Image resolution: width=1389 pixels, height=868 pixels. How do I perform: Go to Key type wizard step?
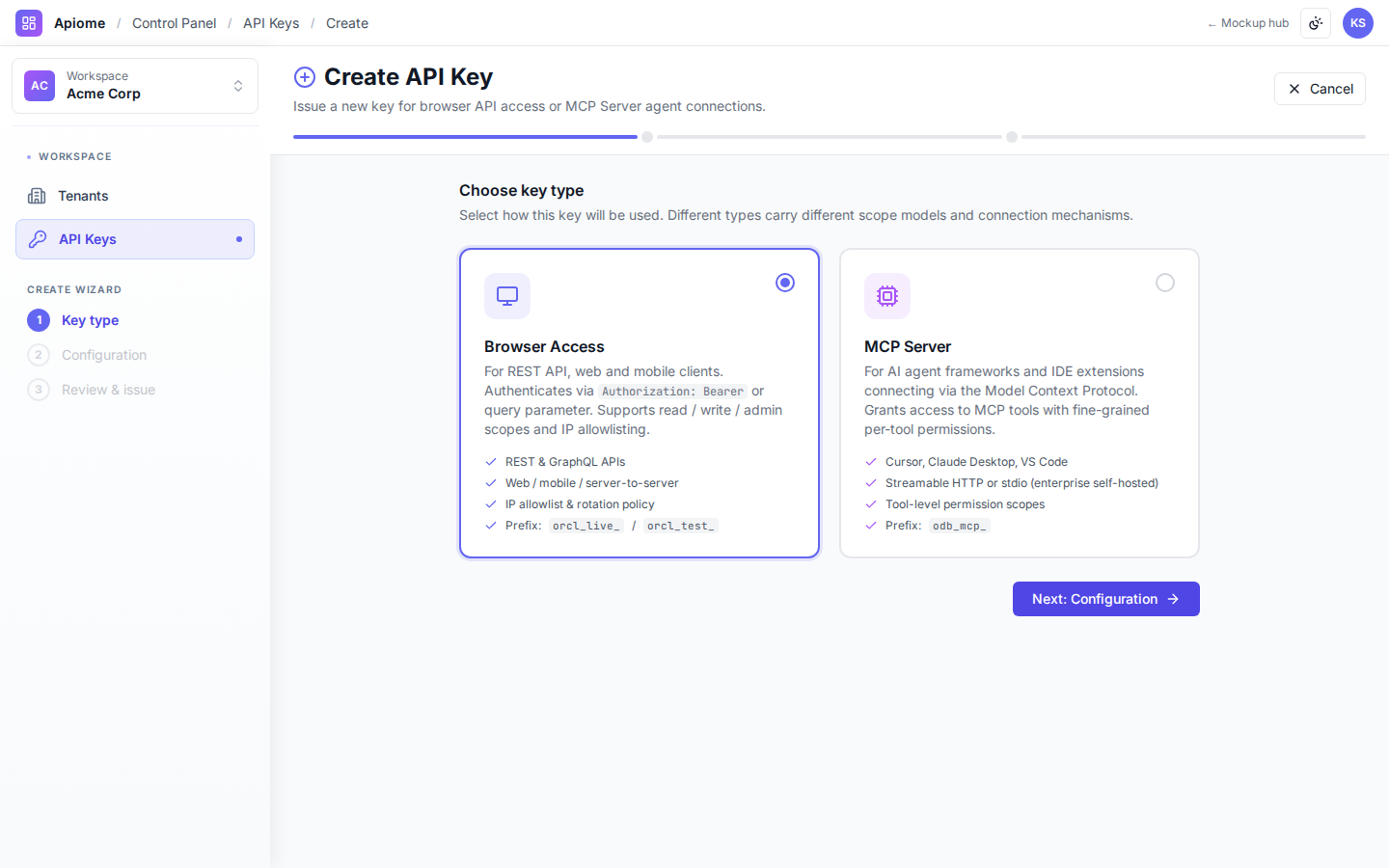click(x=91, y=320)
